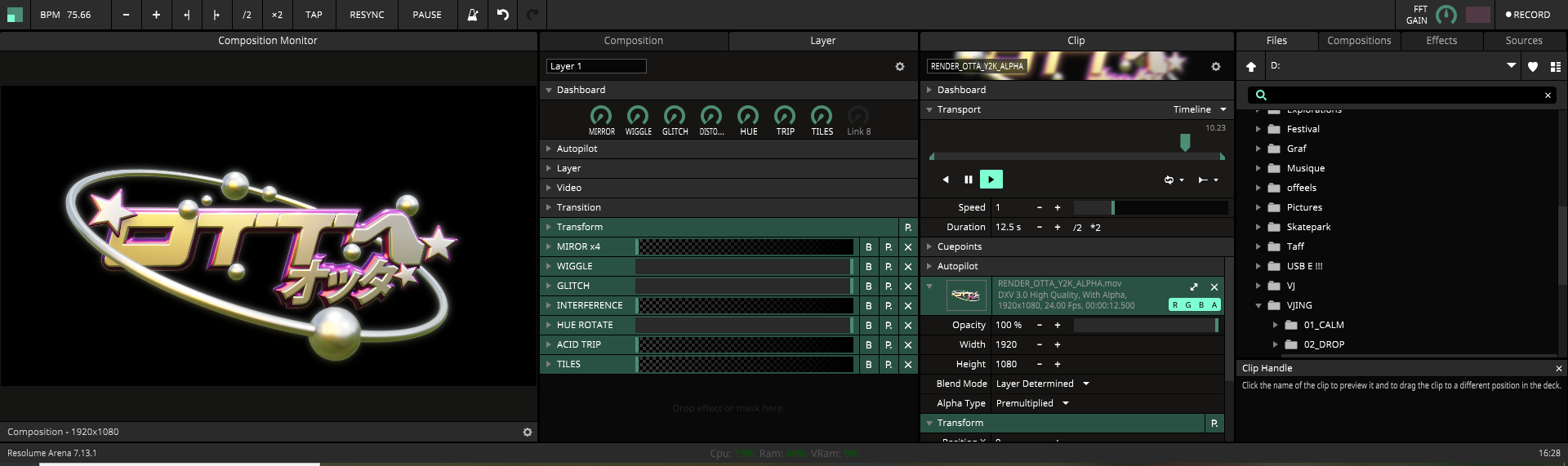Toggle the red channel R button
The image size is (1568, 466).
[1175, 305]
